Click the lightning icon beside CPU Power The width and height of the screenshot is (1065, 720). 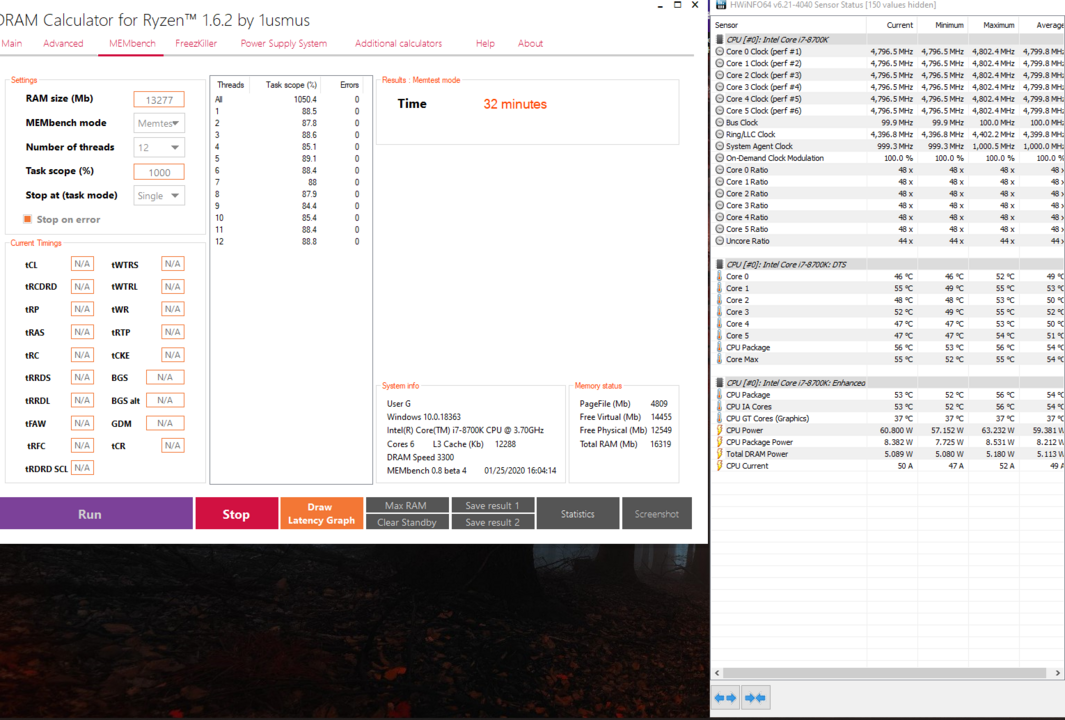(x=720, y=431)
